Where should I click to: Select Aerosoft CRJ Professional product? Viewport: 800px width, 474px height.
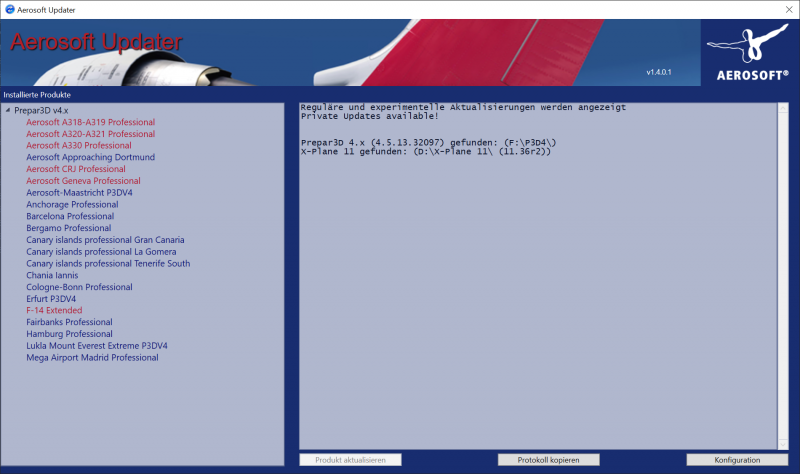point(76,169)
